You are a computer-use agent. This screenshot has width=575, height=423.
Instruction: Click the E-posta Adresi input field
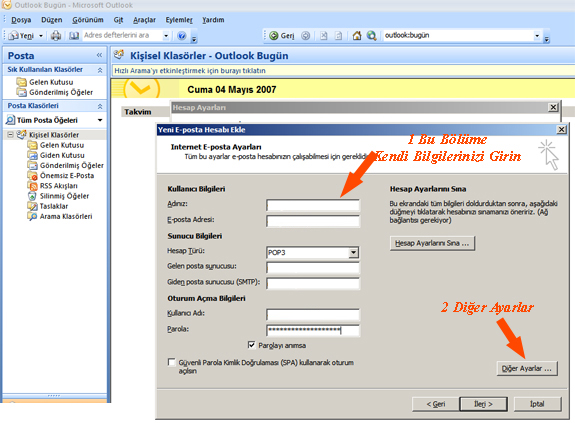point(313,221)
